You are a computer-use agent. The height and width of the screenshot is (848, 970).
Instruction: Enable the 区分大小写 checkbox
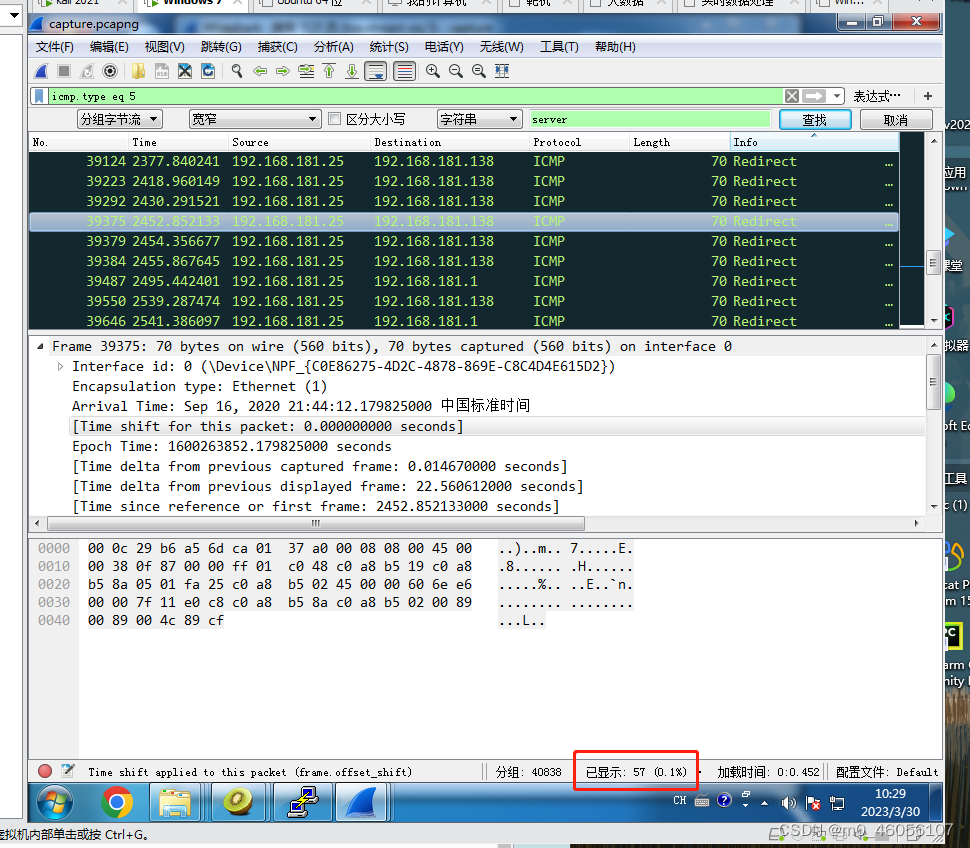tap(336, 118)
